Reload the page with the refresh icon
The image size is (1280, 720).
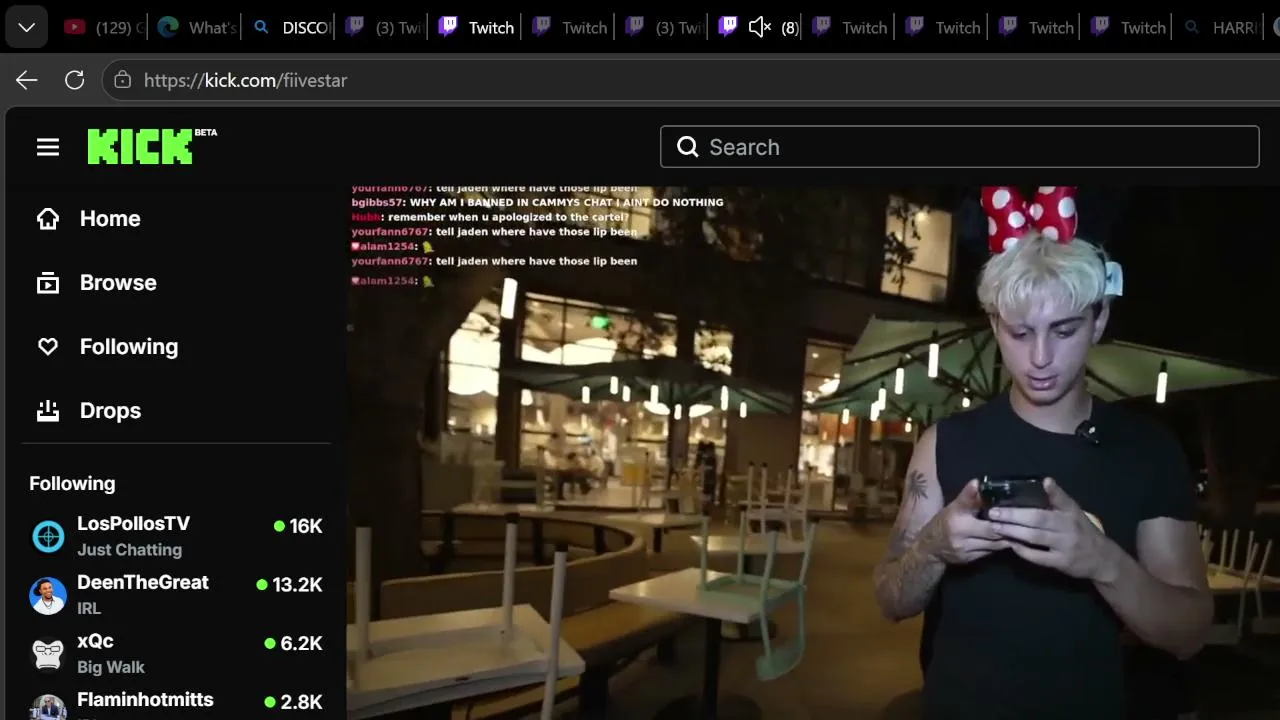[x=75, y=80]
